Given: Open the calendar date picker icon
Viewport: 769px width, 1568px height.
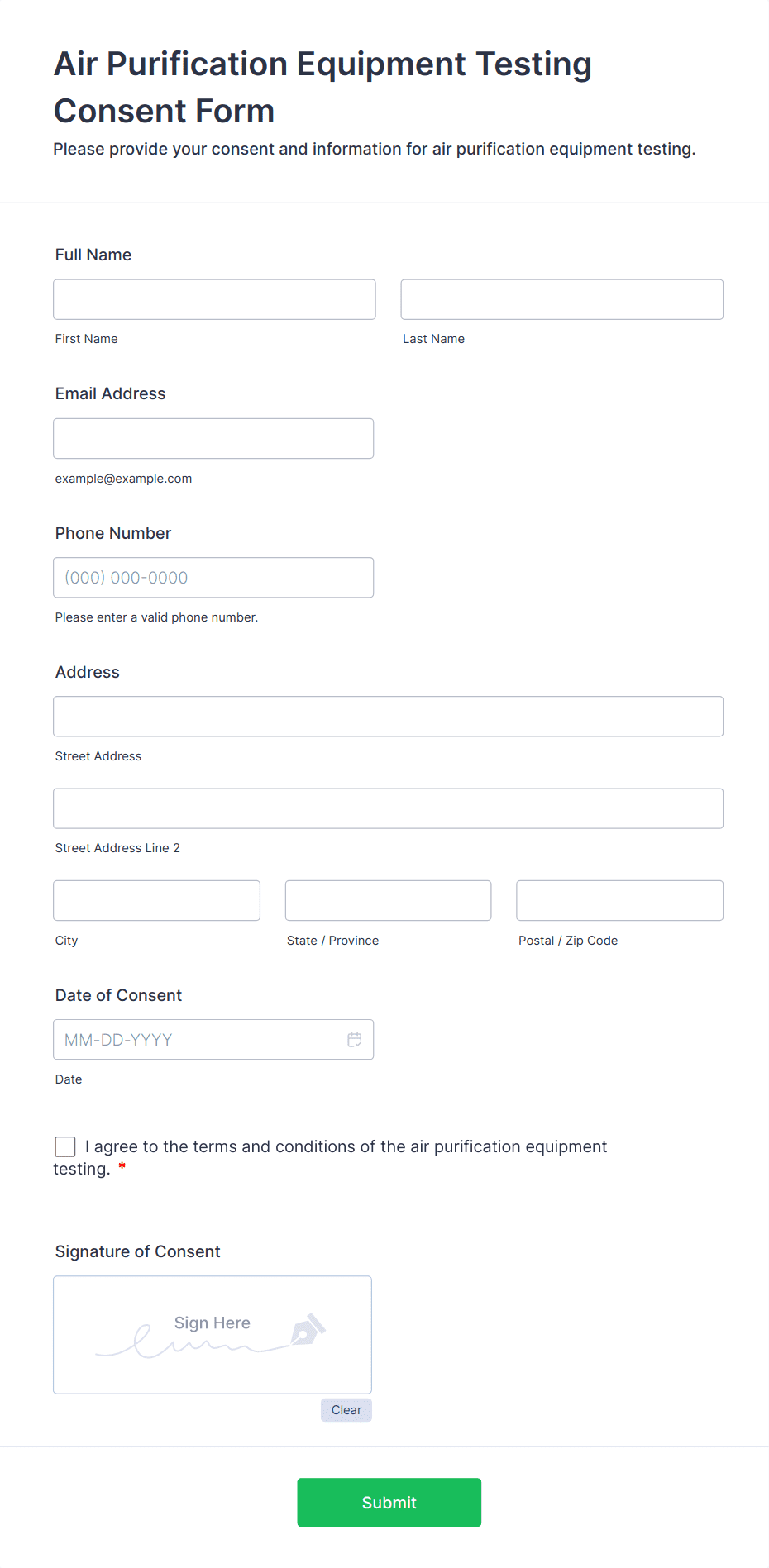Looking at the screenshot, I should click(355, 1040).
